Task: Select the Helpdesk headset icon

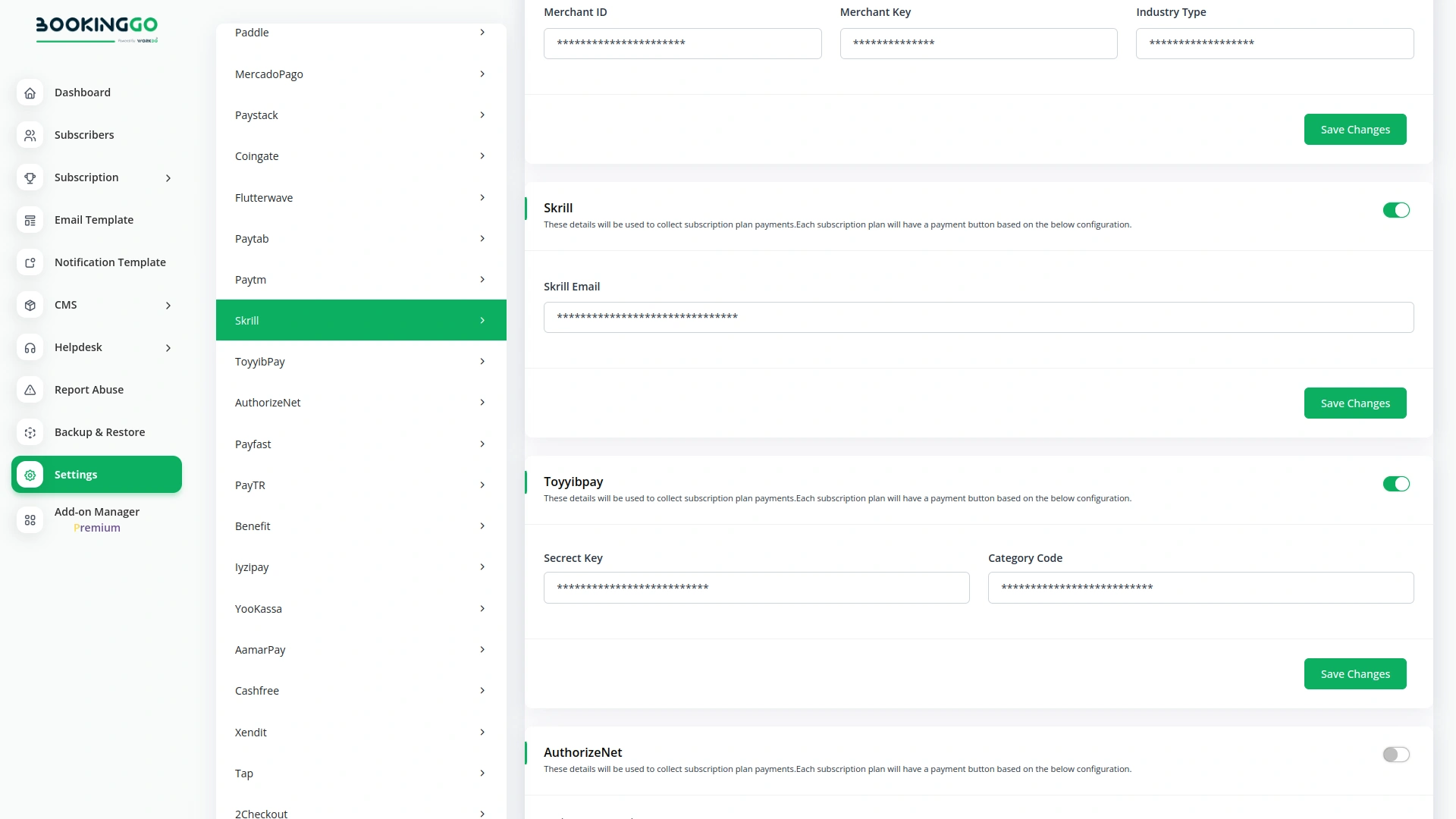Action: tap(30, 347)
